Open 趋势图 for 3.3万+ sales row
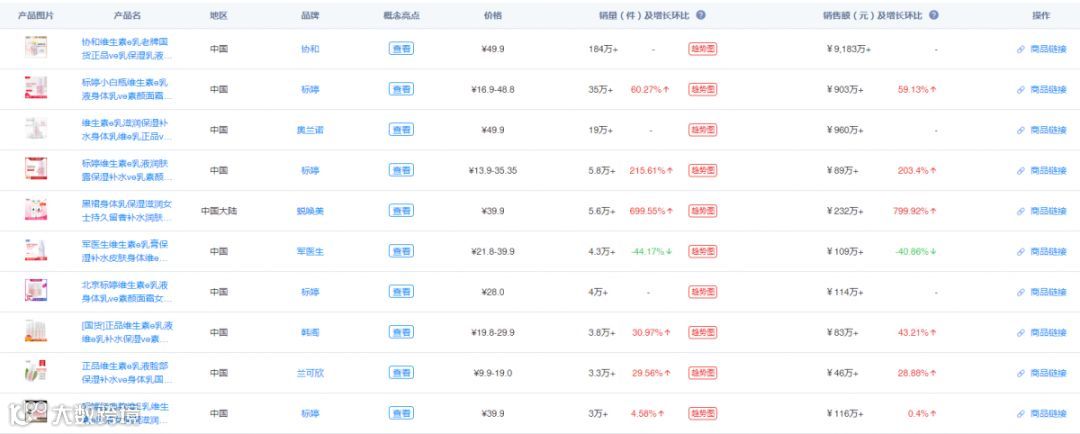 click(x=703, y=373)
